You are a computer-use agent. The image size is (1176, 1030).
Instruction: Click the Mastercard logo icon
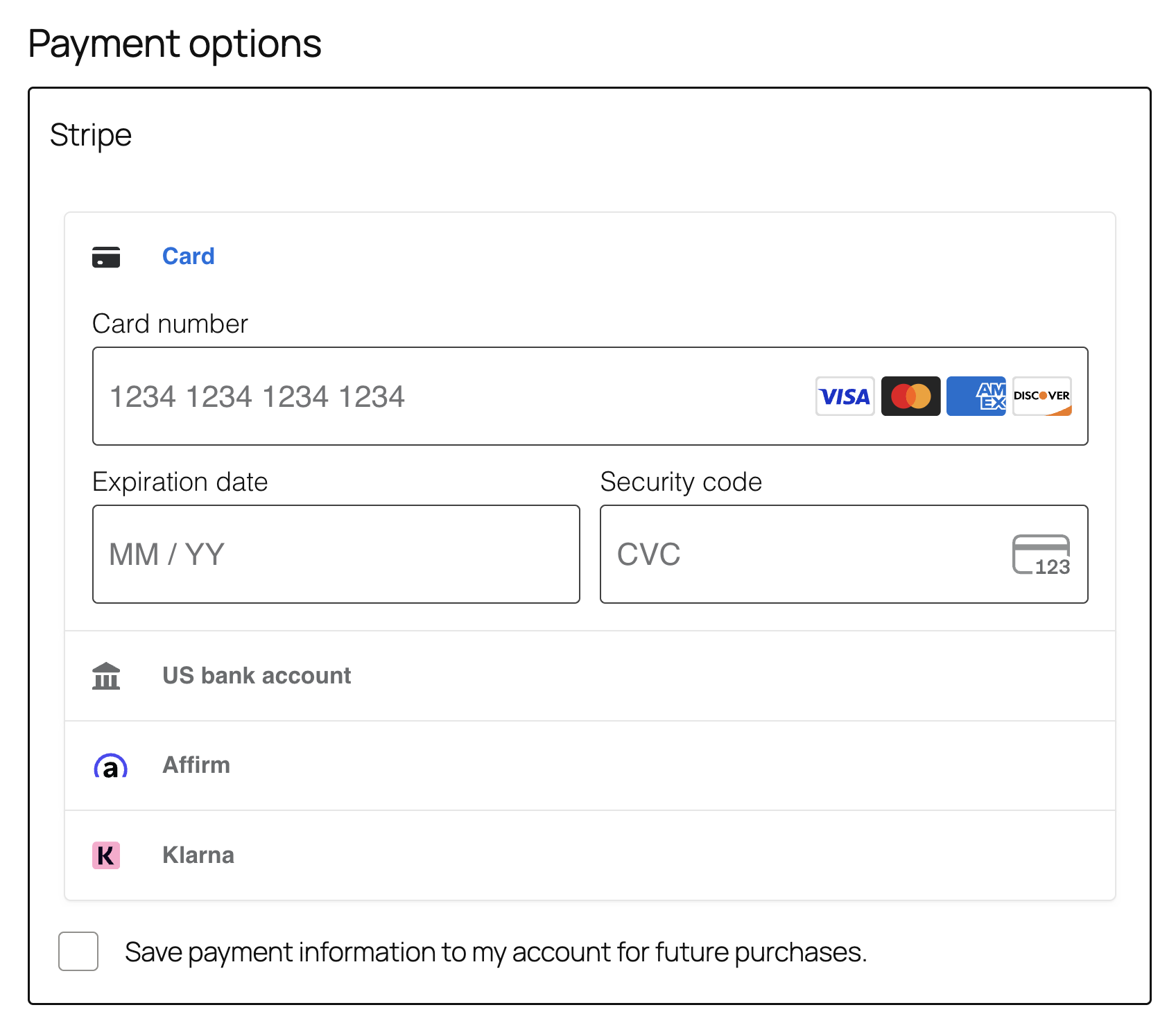(910, 396)
